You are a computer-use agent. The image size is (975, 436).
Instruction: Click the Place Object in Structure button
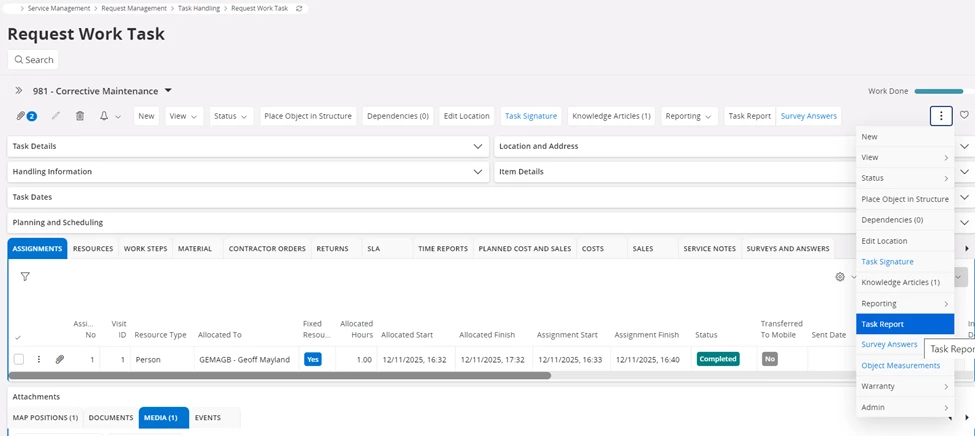[308, 116]
